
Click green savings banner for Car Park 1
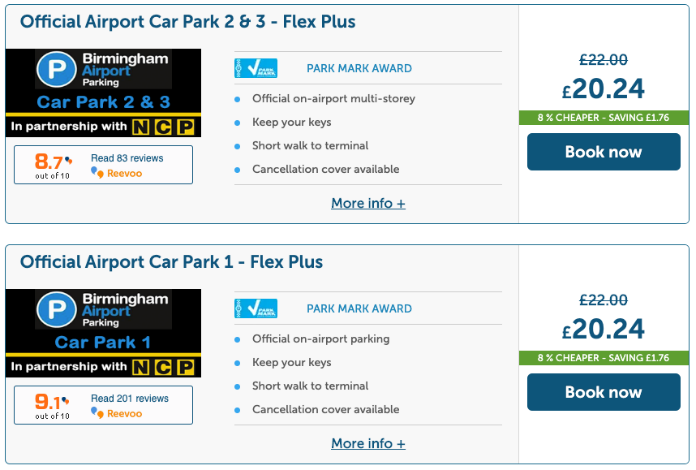coord(603,358)
